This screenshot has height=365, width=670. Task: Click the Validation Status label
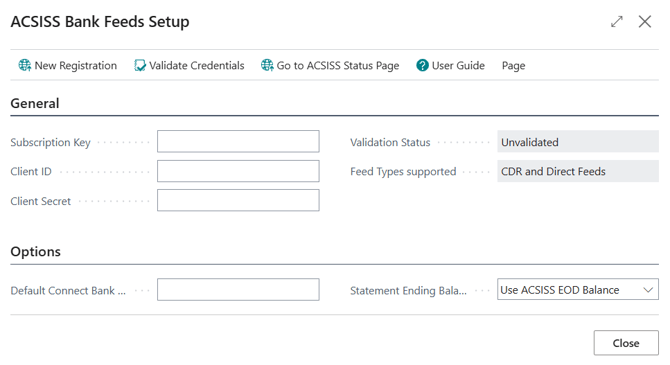click(x=390, y=142)
